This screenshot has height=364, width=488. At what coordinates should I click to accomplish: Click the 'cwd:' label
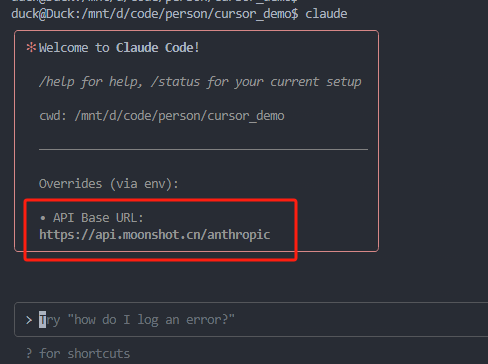click(x=53, y=116)
